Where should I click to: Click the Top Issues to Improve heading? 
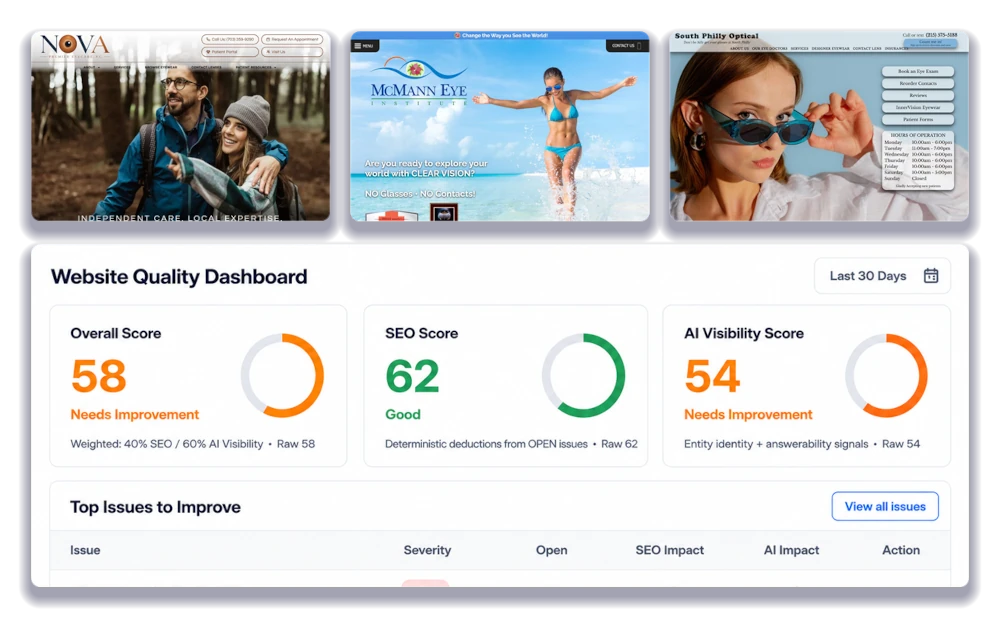click(155, 507)
